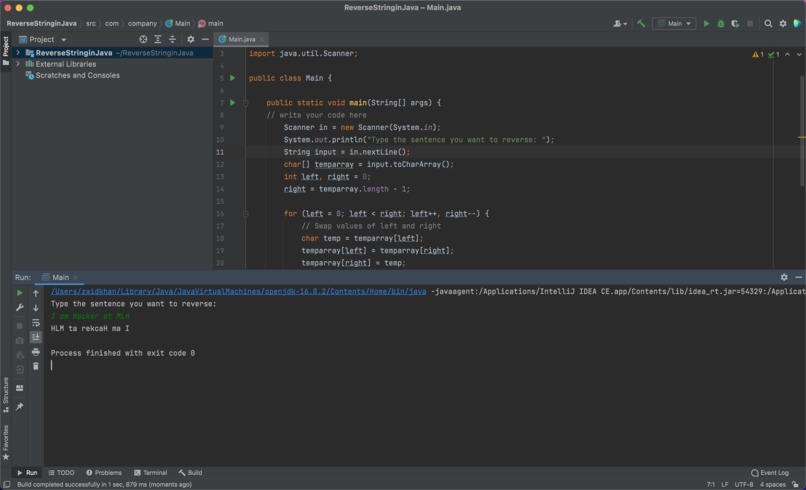
Task: Expand the ReverseStringinJava project node
Action: pos(18,52)
